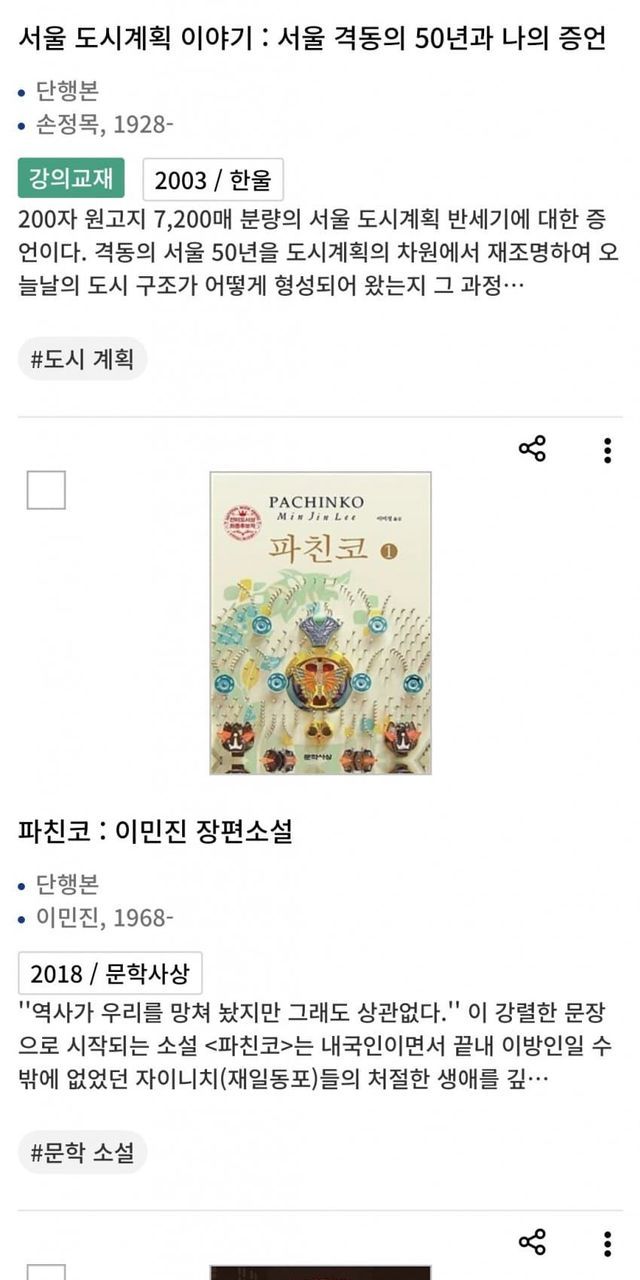This screenshot has height=1280, width=640.
Task: Open title 파친코 : 이민진 장편소설
Action: tap(155, 831)
